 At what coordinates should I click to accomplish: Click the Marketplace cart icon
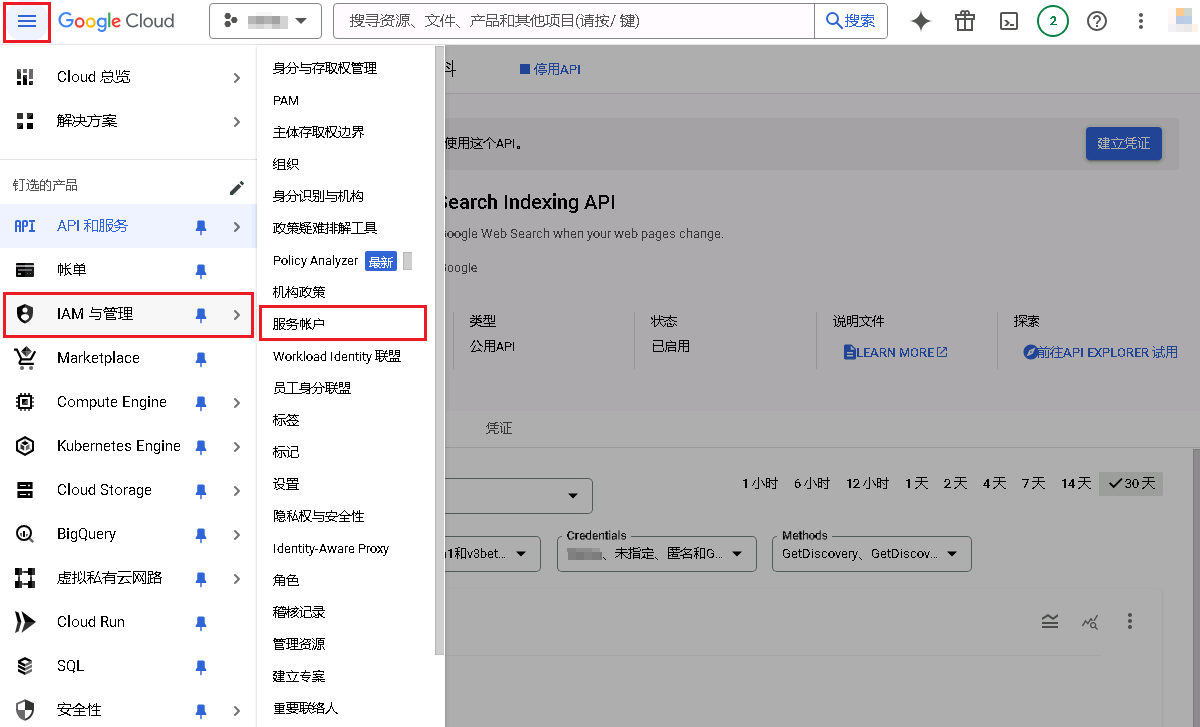[25, 358]
